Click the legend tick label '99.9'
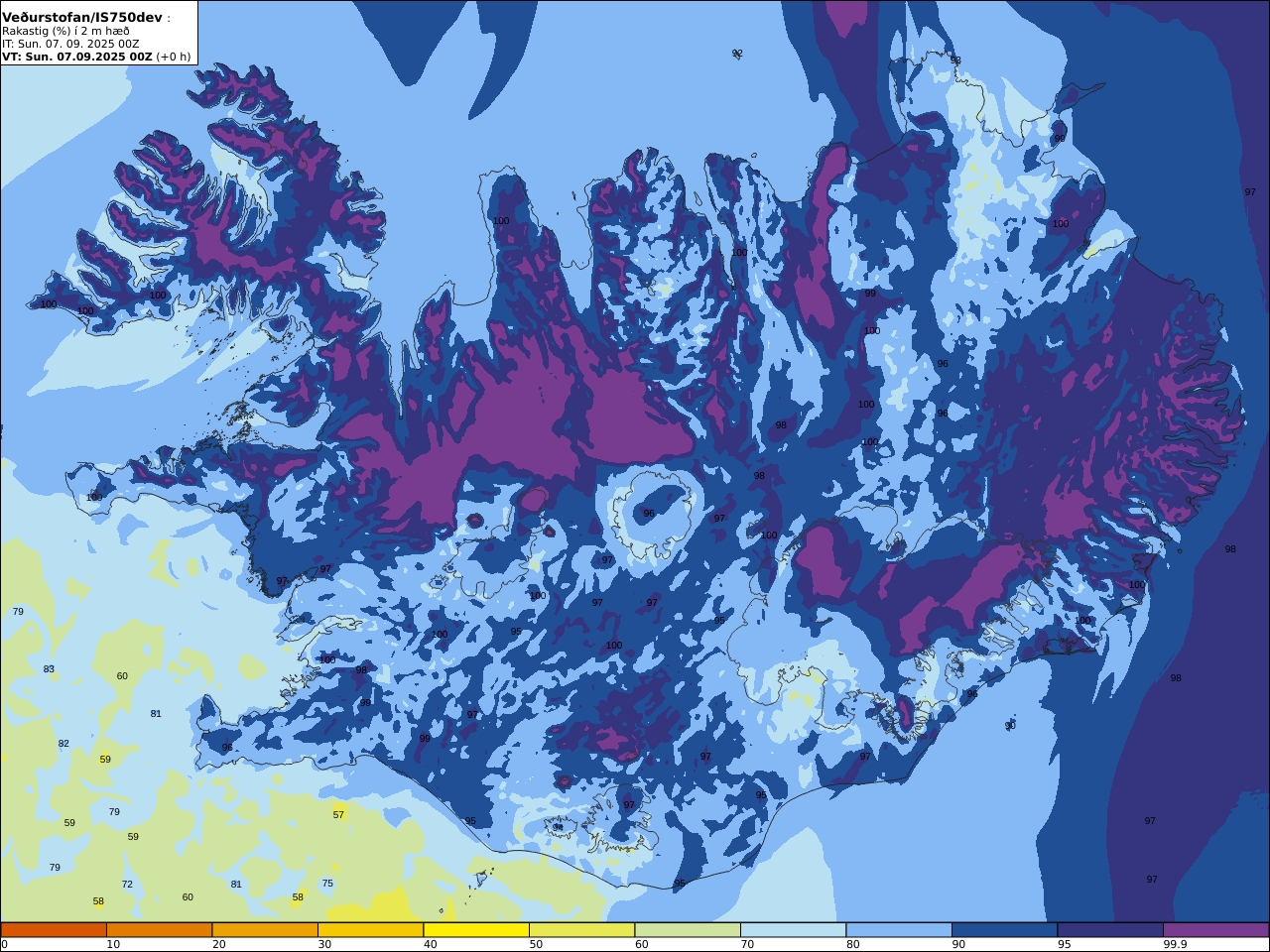Screen dimensions: 1270x952 coord(1175,945)
